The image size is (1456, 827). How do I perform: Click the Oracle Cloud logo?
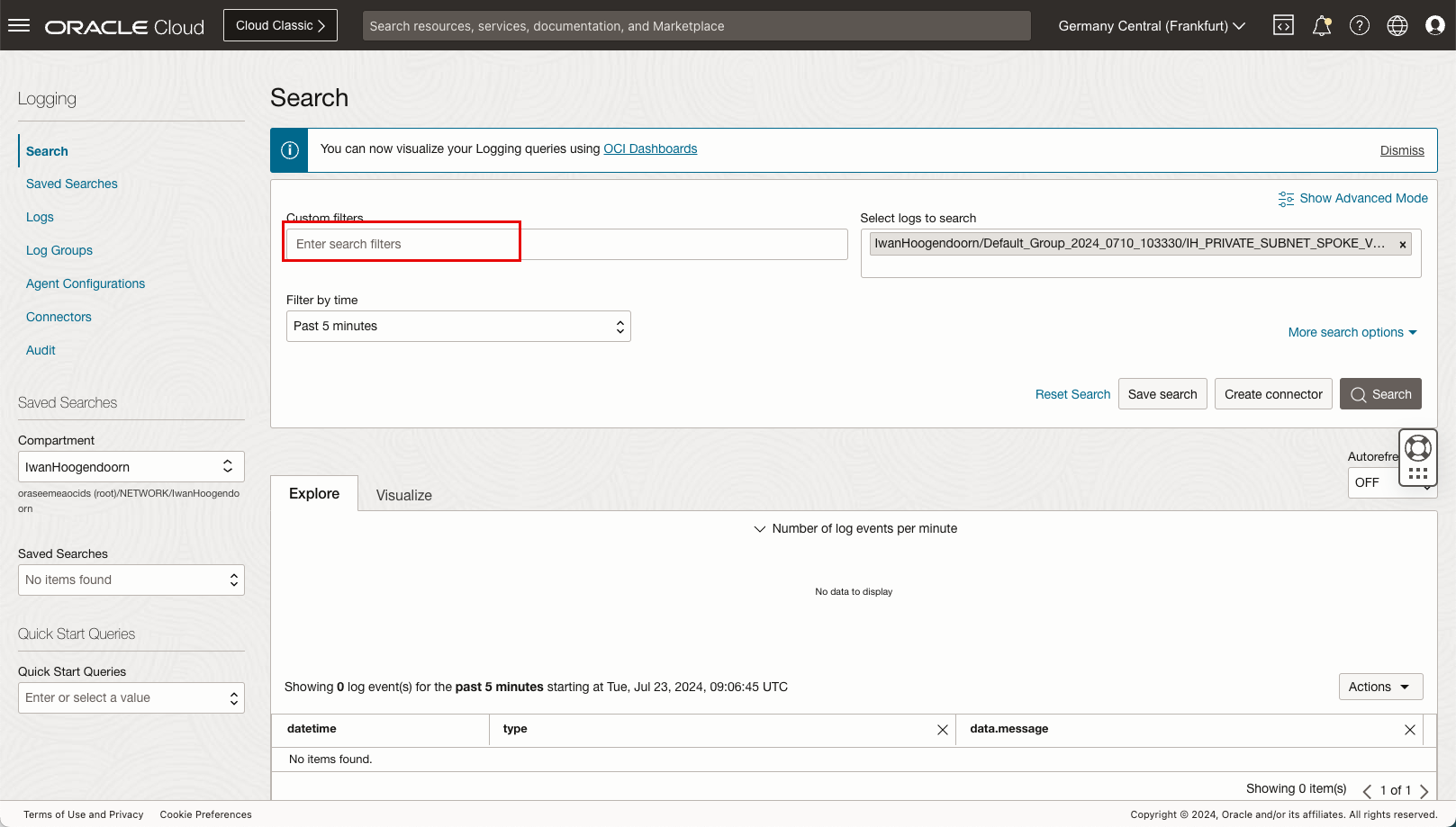(x=125, y=27)
